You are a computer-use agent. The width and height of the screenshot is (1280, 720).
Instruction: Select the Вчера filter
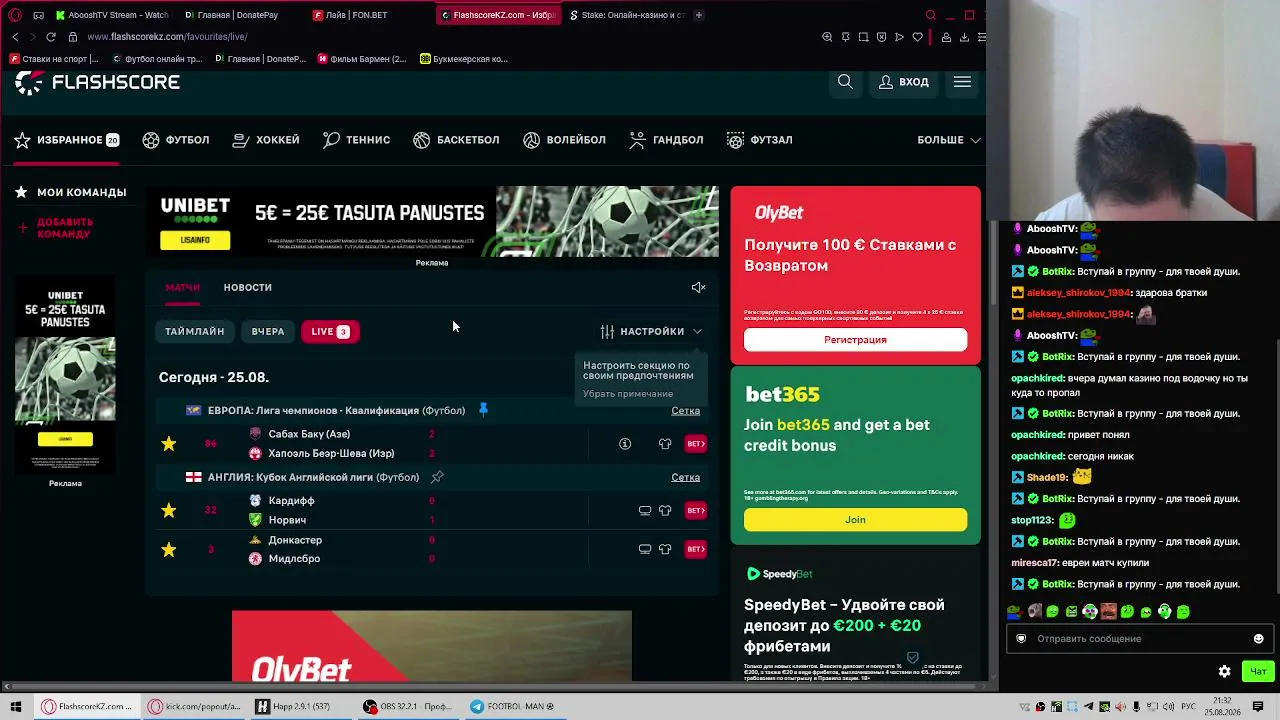click(x=268, y=331)
